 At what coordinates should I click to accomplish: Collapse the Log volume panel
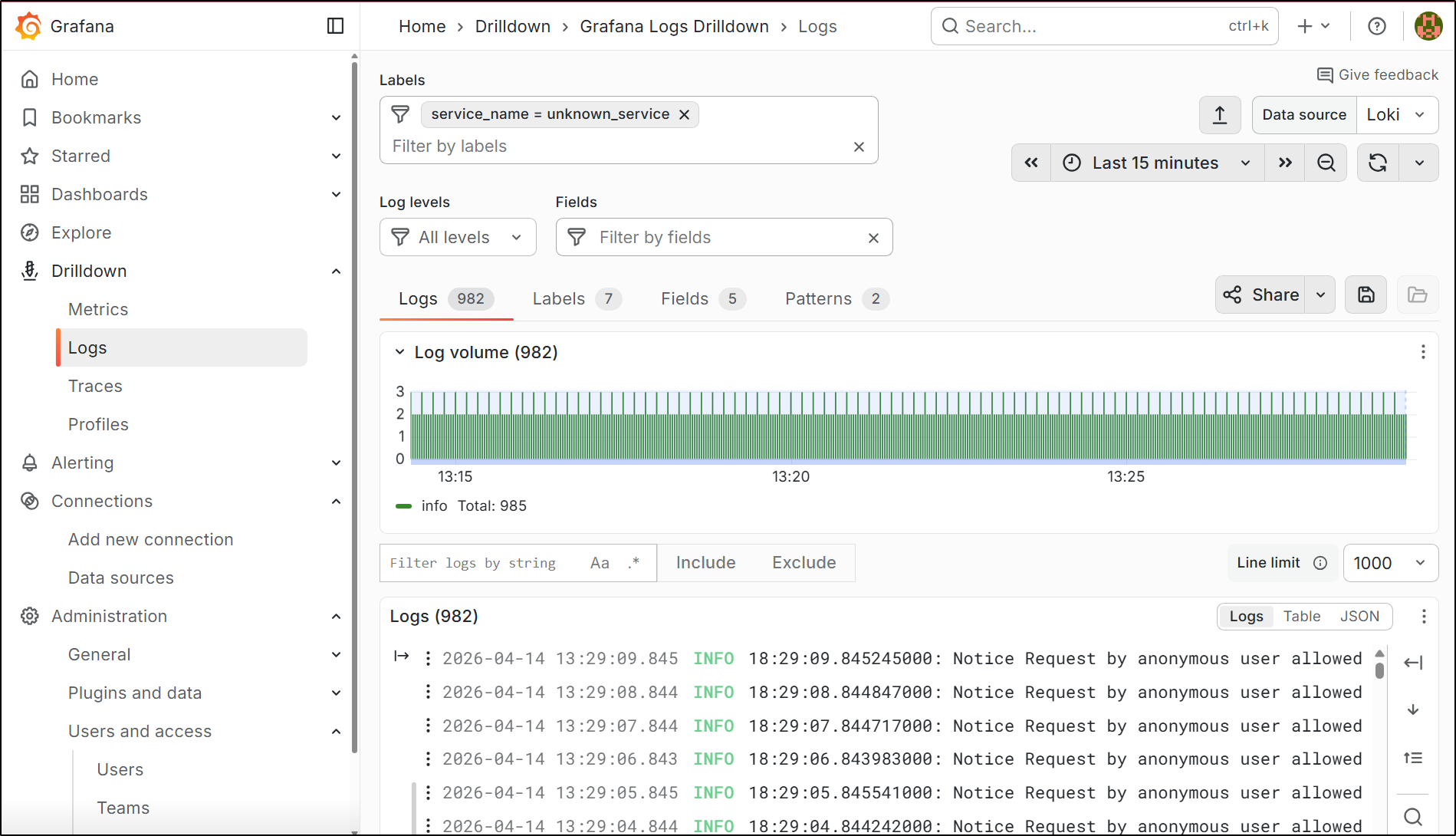coord(399,352)
